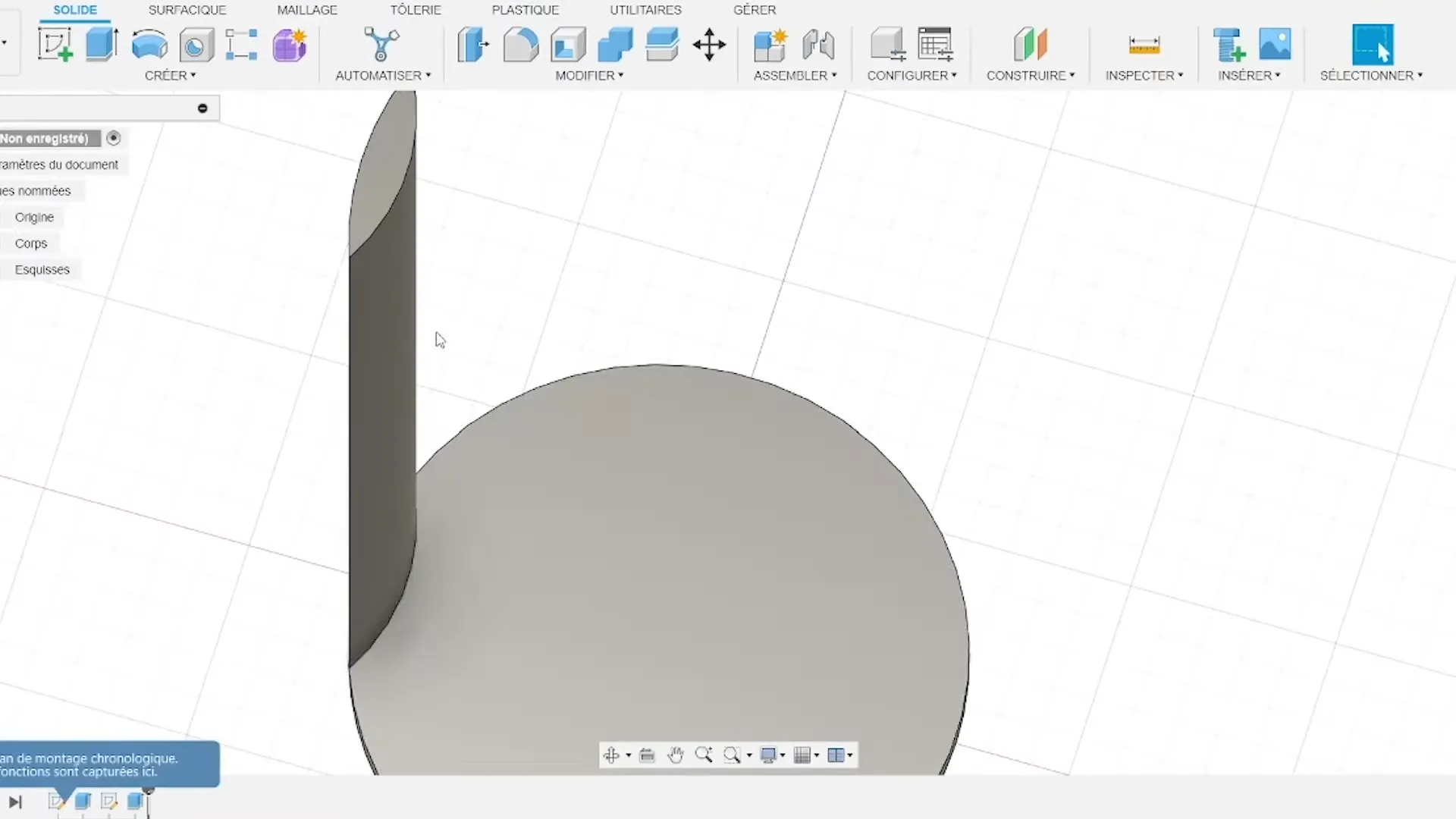Open the Construire dropdown menu

(1031, 75)
